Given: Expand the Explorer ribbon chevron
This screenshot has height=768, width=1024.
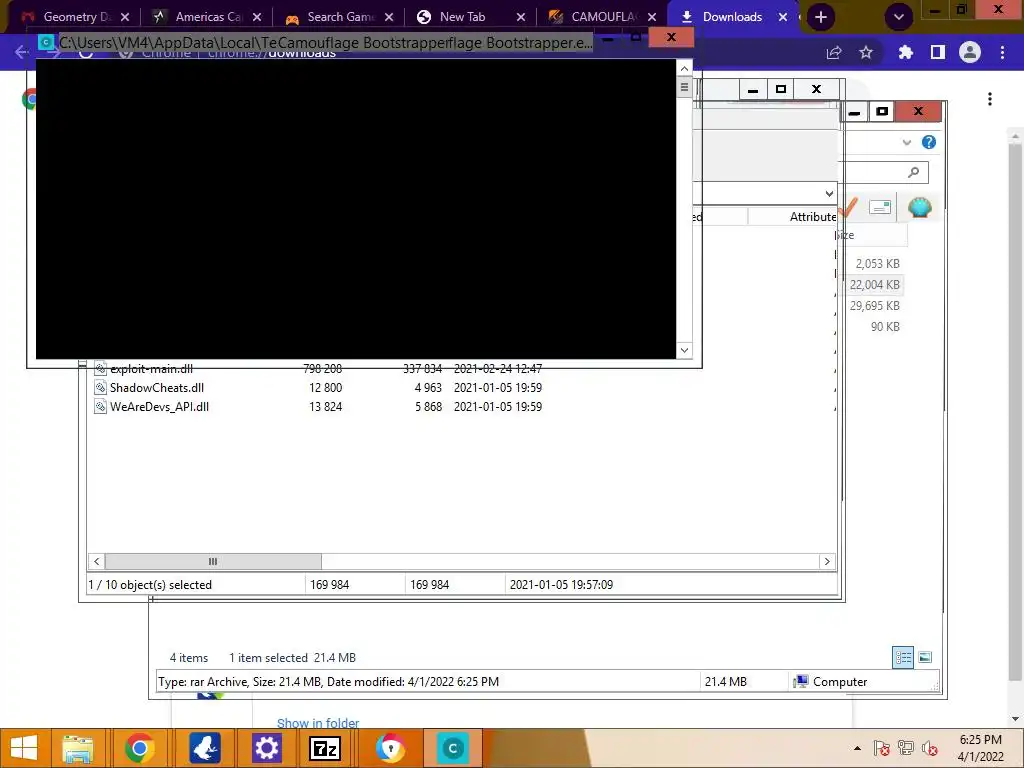Looking at the screenshot, I should pos(906,142).
